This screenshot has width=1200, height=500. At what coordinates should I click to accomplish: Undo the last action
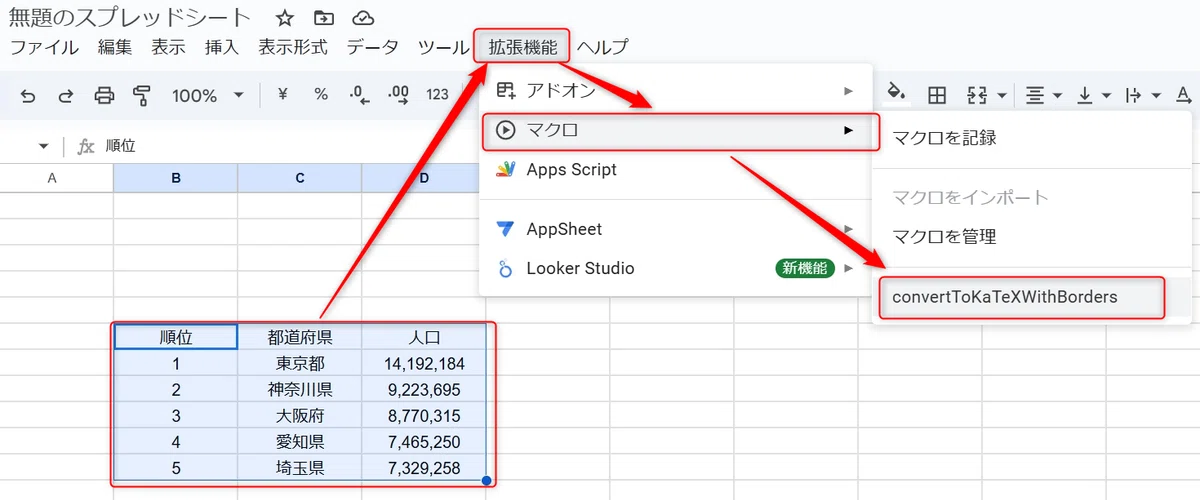[28, 95]
